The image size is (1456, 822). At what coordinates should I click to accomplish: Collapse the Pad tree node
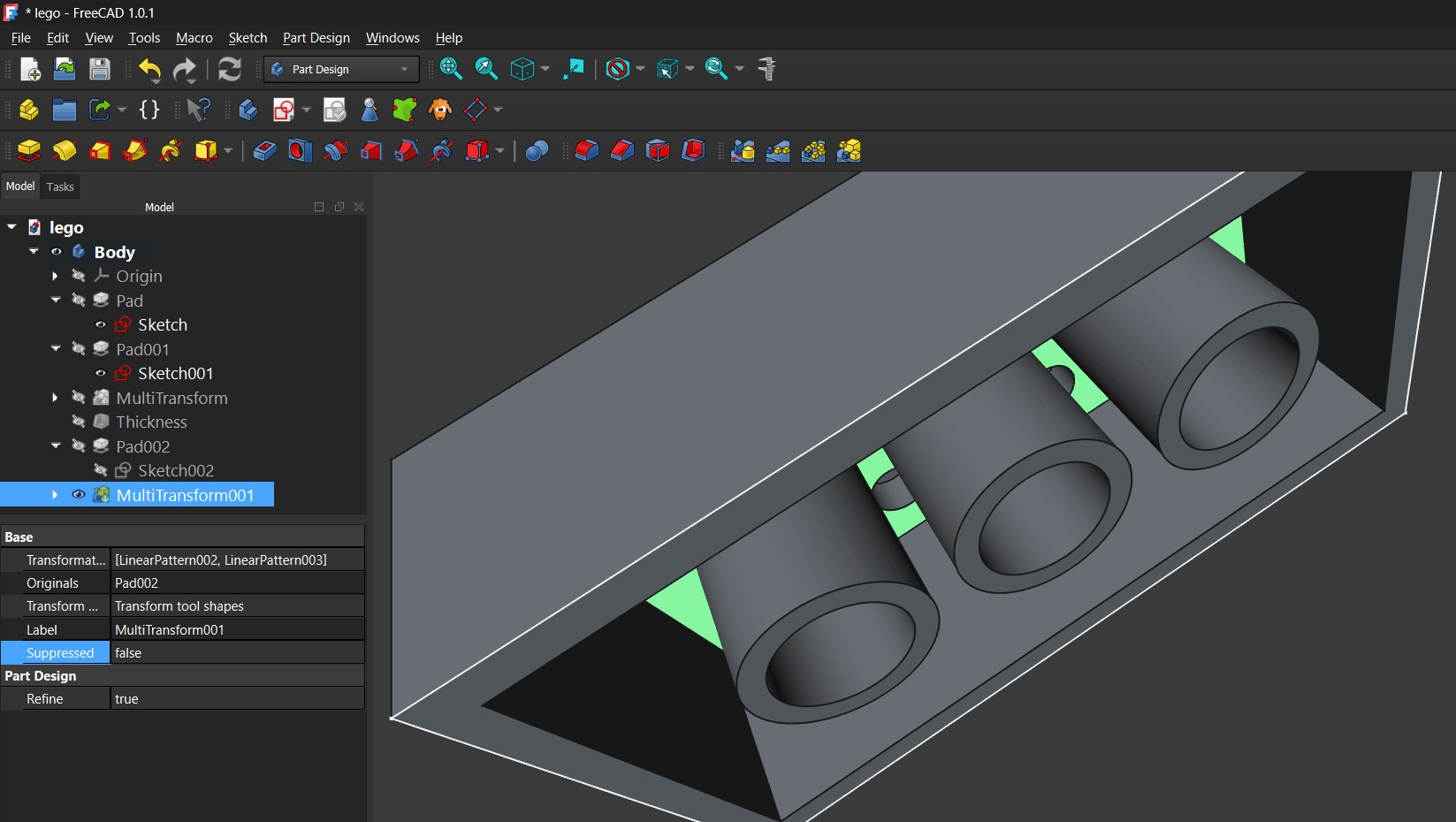[56, 301]
